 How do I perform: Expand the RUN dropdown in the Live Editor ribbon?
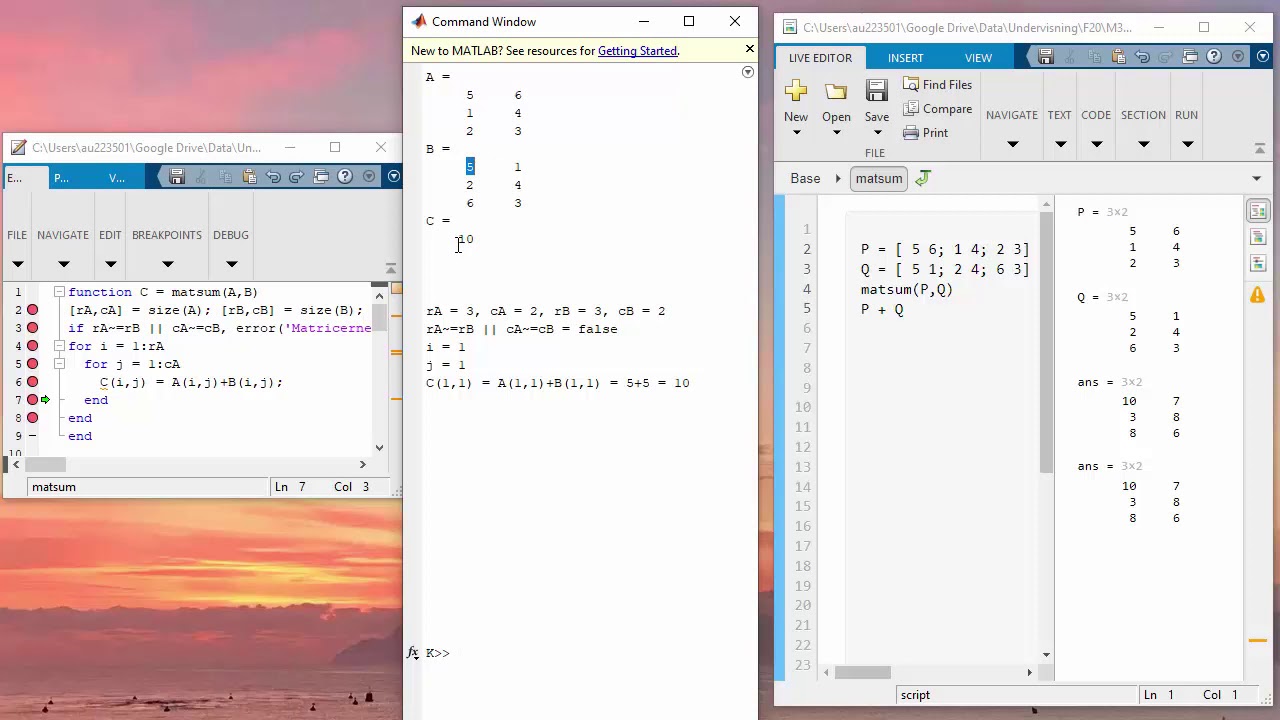[x=1187, y=144]
